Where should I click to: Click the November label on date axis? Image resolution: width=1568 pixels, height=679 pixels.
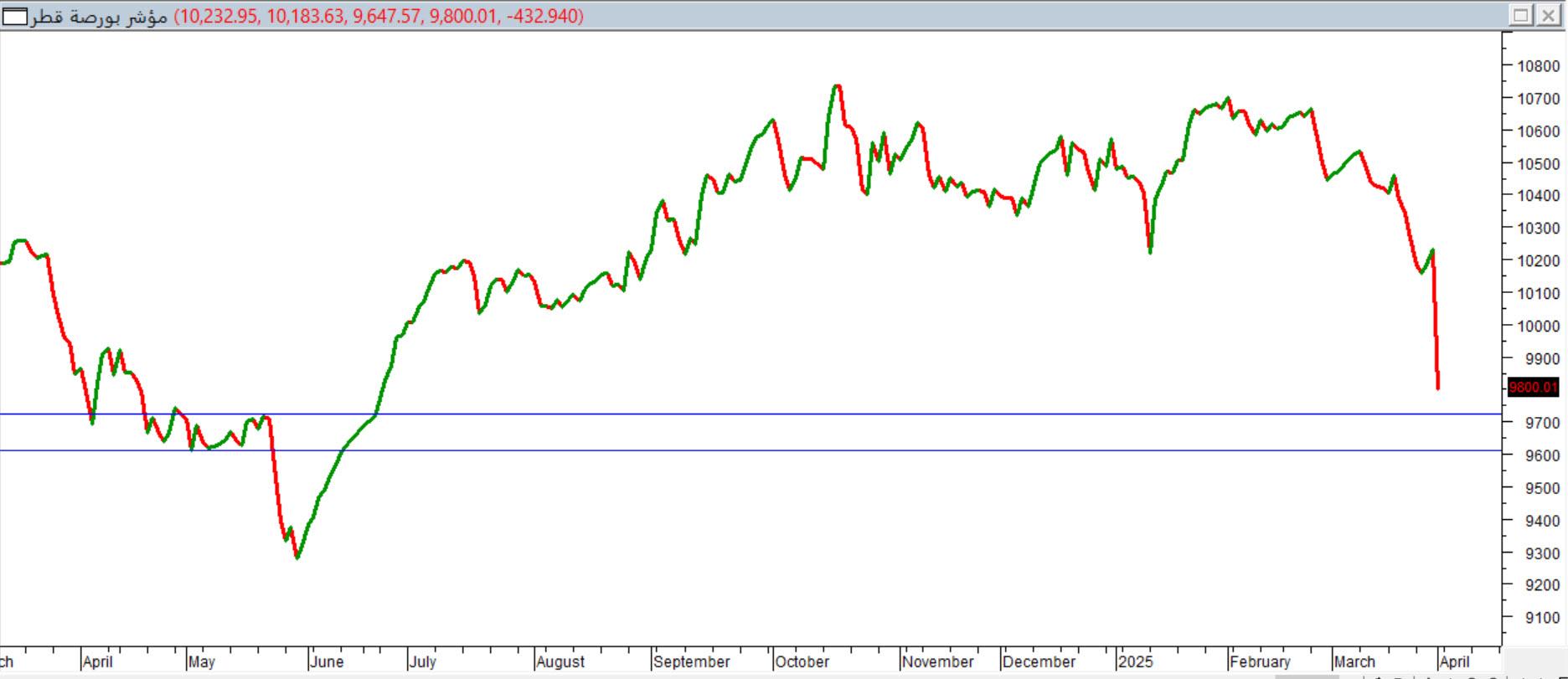pyautogui.click(x=938, y=662)
